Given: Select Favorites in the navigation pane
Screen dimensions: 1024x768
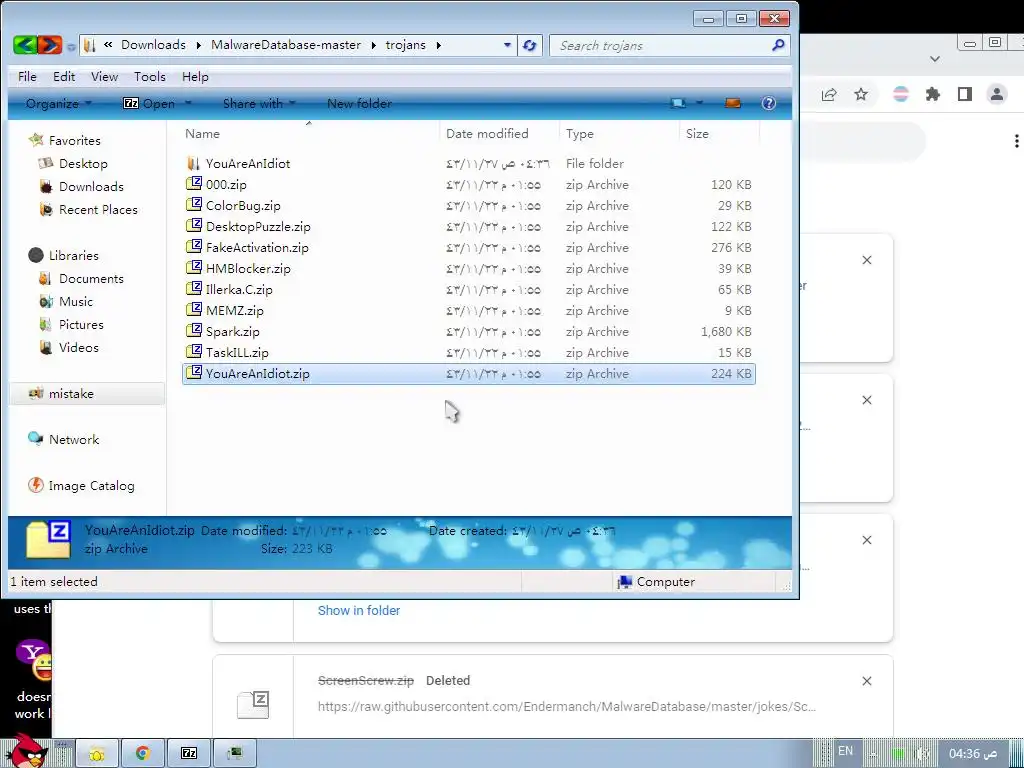Looking at the screenshot, I should (65, 140).
